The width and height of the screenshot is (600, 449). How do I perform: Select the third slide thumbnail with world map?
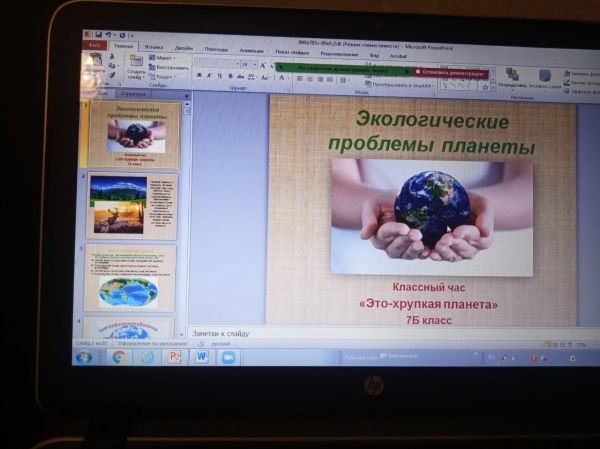tap(131, 277)
